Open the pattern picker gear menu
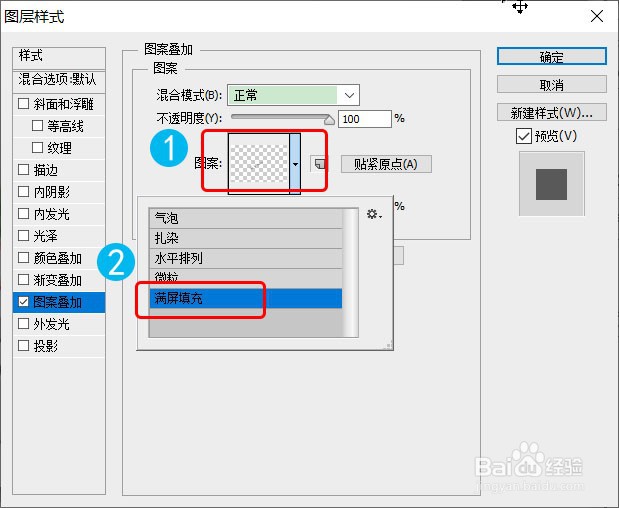 point(374,214)
